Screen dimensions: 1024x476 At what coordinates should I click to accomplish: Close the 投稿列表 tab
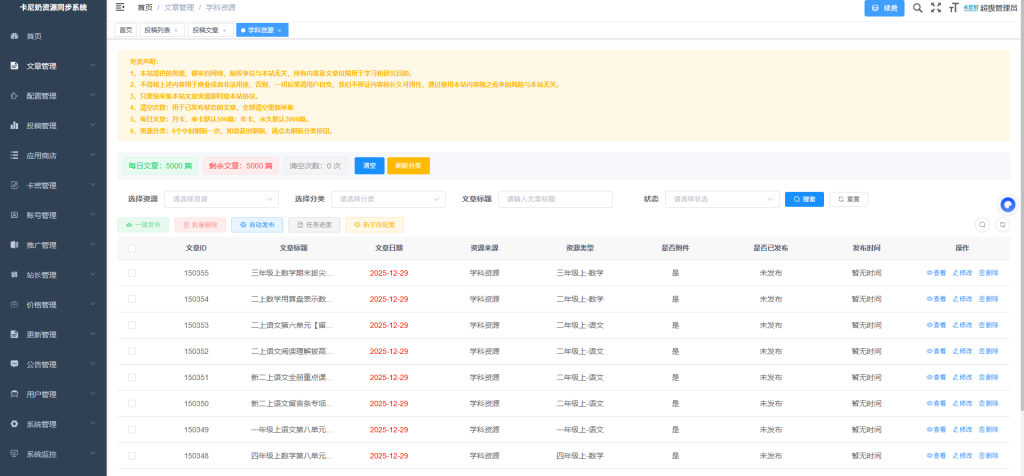tap(176, 31)
